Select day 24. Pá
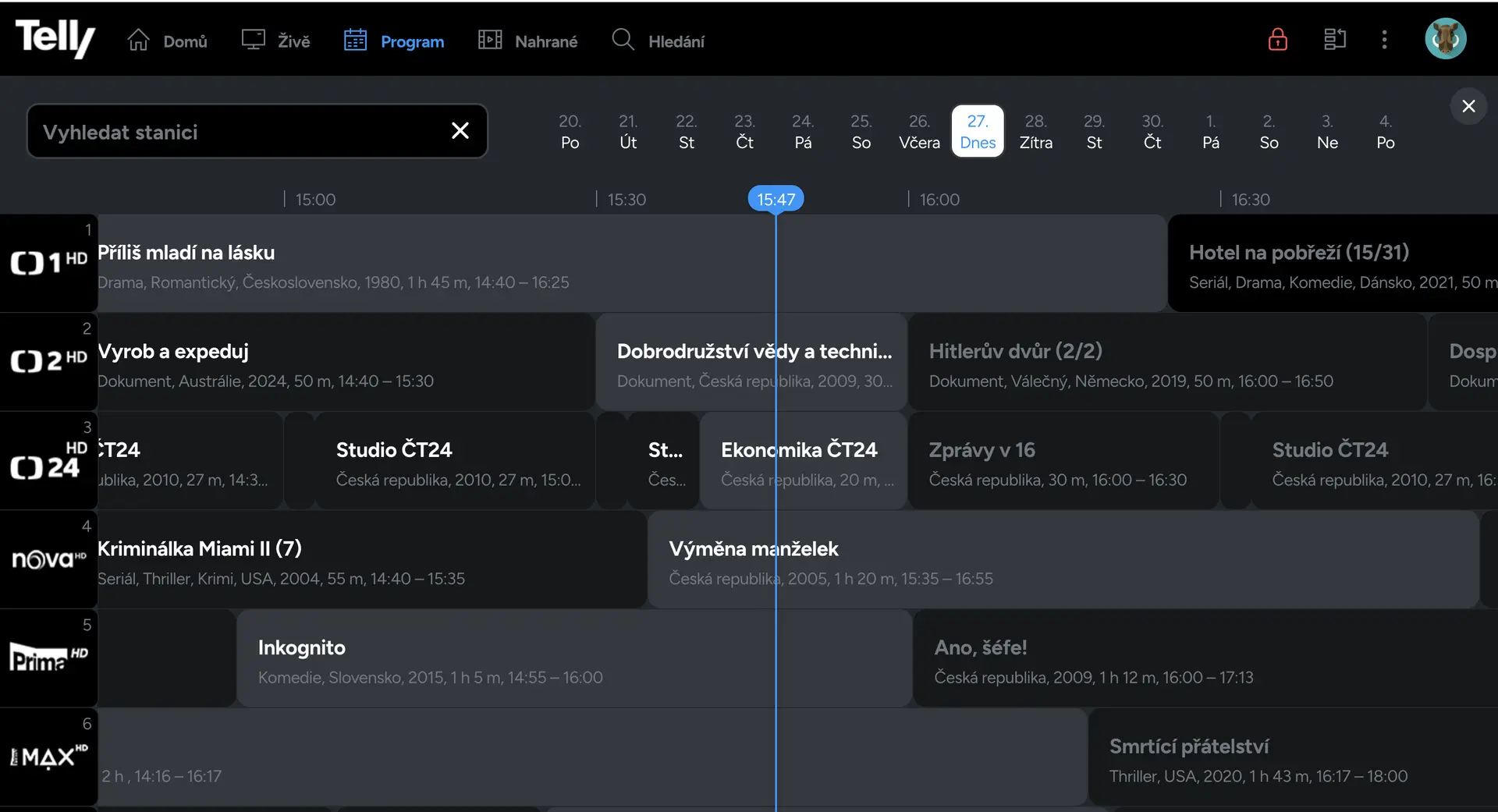Screen dimensions: 1498x812 pos(803,131)
